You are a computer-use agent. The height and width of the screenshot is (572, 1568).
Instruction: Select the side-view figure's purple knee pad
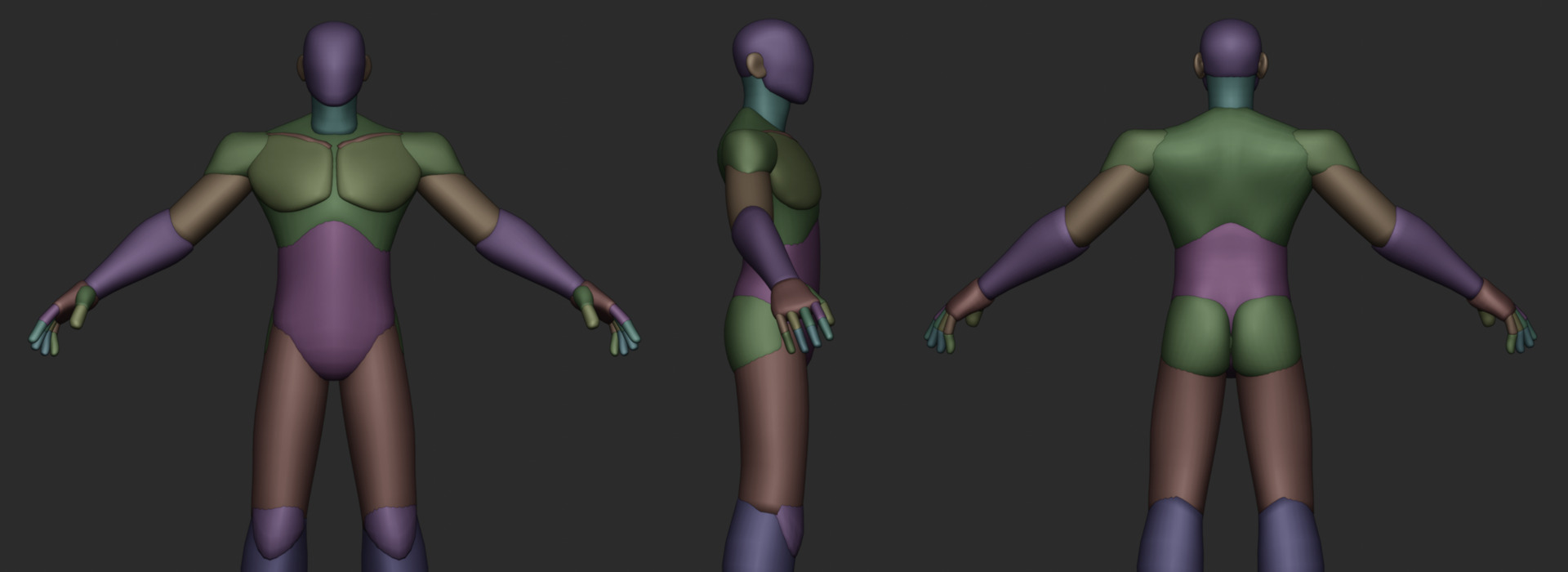[791, 527]
